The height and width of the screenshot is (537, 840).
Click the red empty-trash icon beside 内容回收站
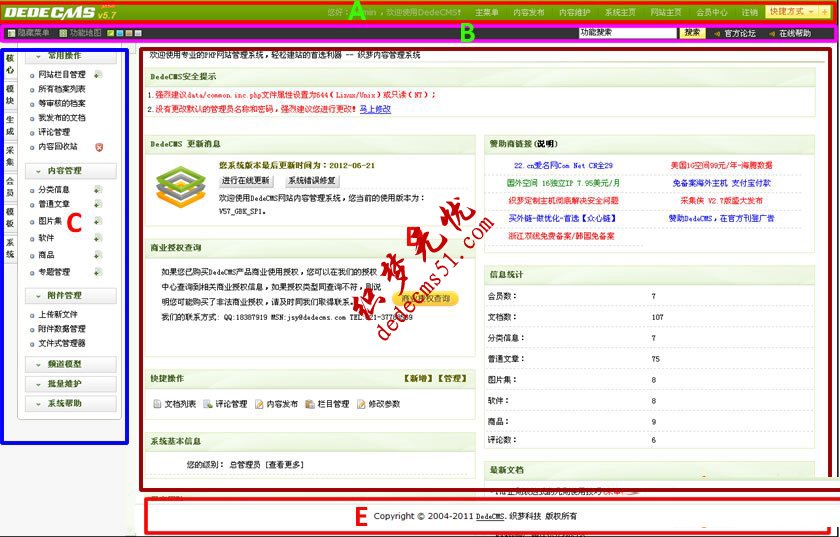pos(99,147)
